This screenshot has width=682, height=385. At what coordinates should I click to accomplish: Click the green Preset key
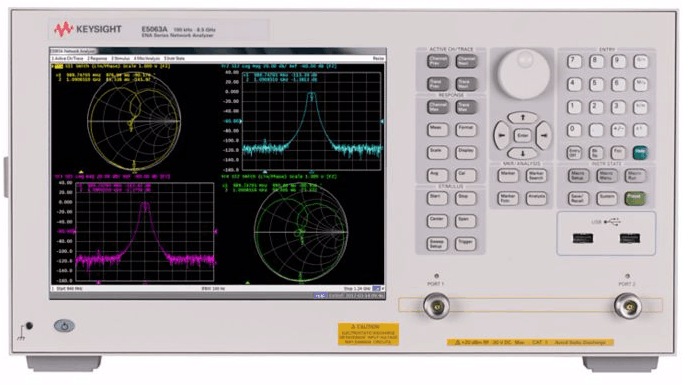click(x=635, y=198)
